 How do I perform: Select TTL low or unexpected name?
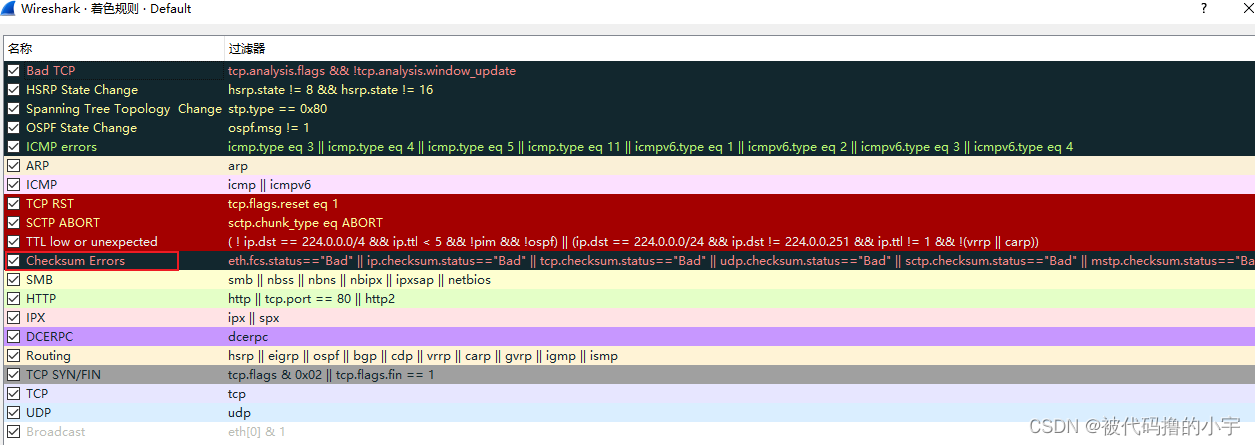(92, 242)
